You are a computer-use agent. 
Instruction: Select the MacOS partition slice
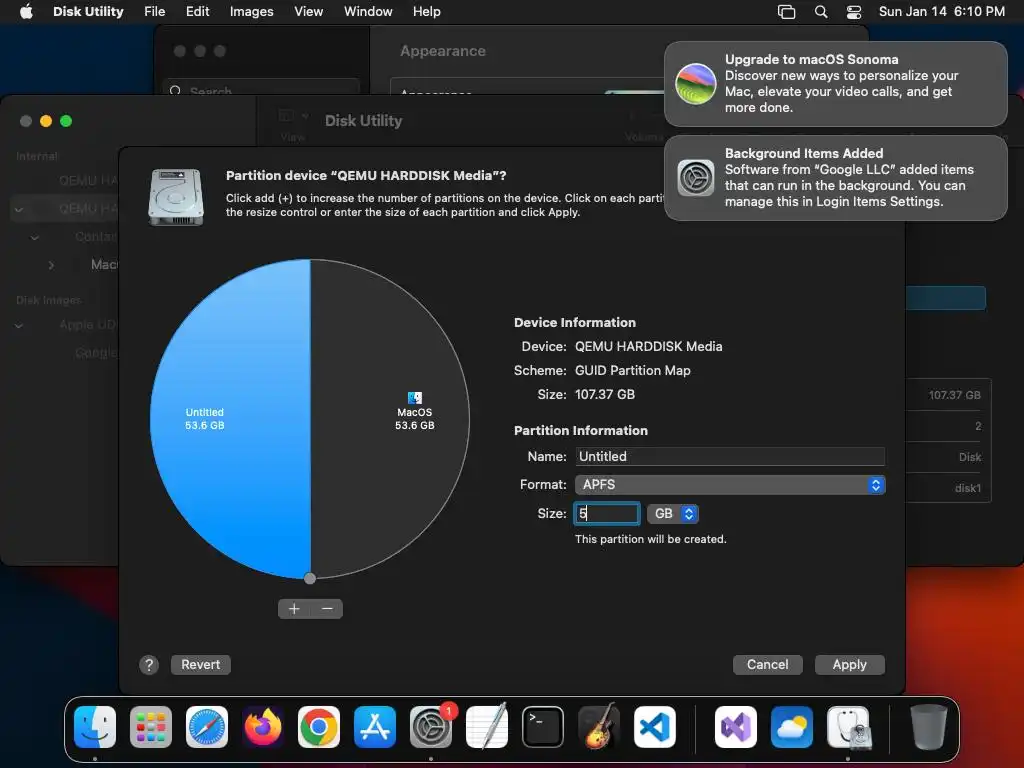point(390,419)
